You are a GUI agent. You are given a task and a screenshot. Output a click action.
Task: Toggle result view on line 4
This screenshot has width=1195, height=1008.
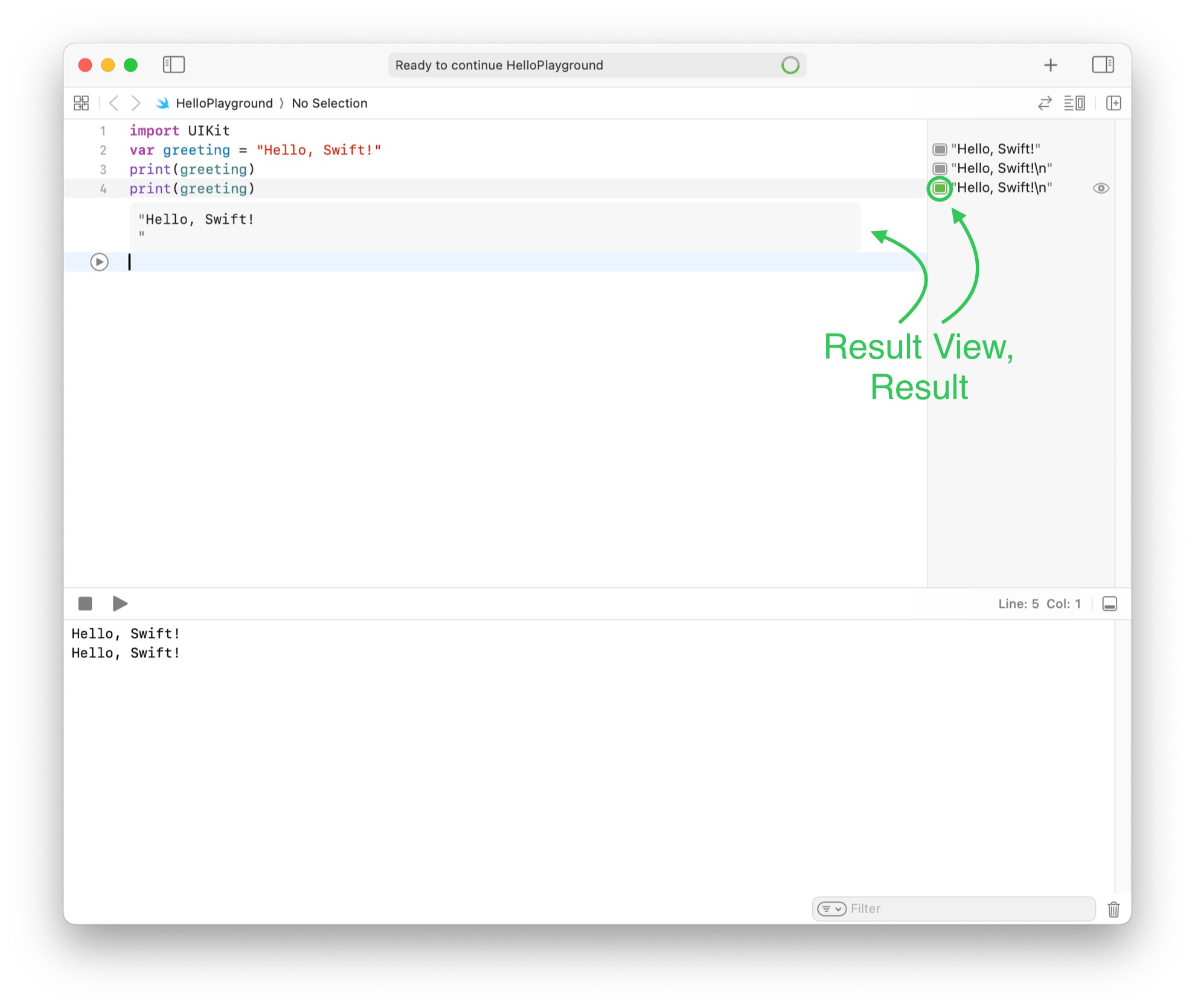940,188
